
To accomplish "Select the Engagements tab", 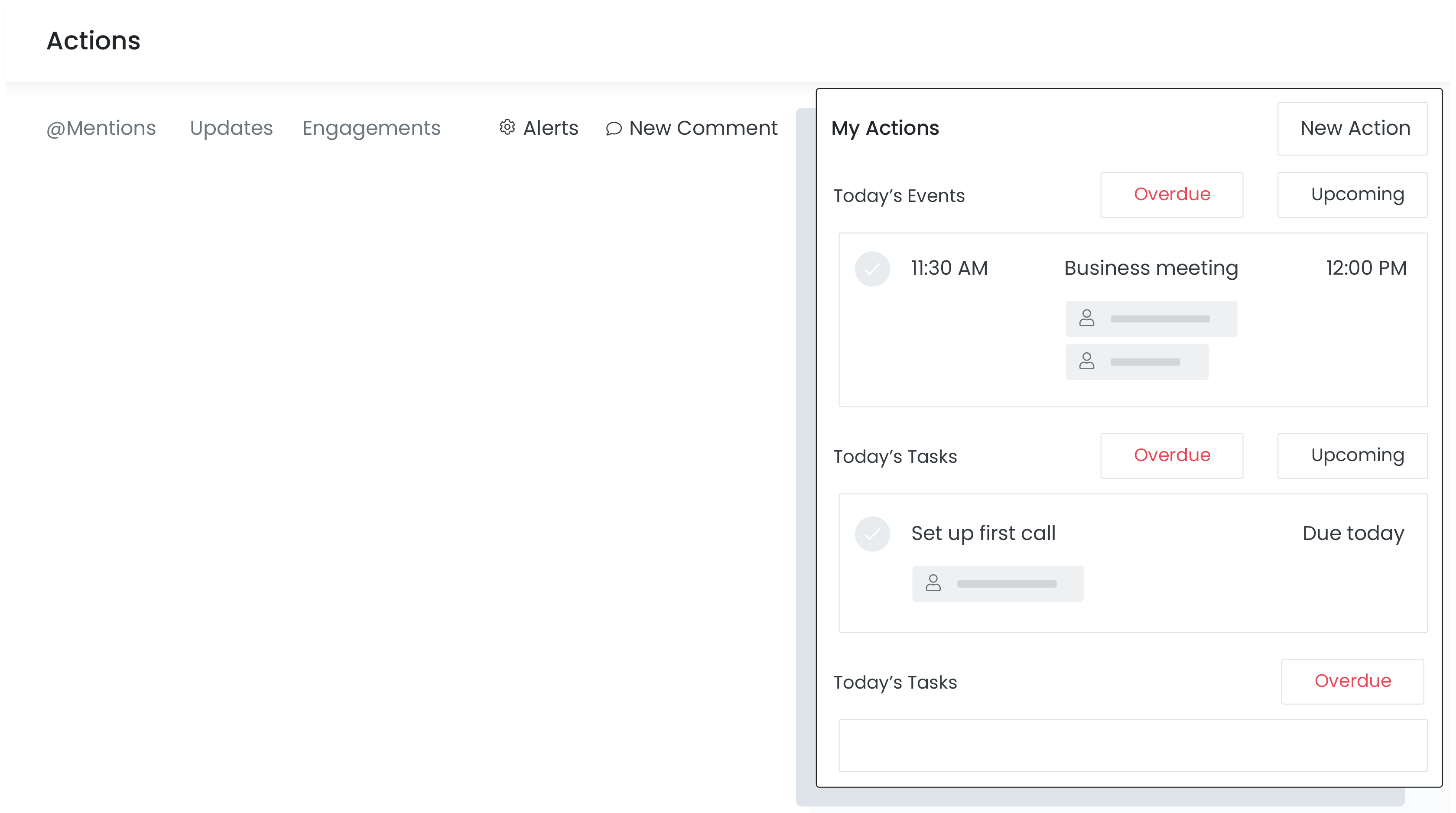I will (371, 128).
